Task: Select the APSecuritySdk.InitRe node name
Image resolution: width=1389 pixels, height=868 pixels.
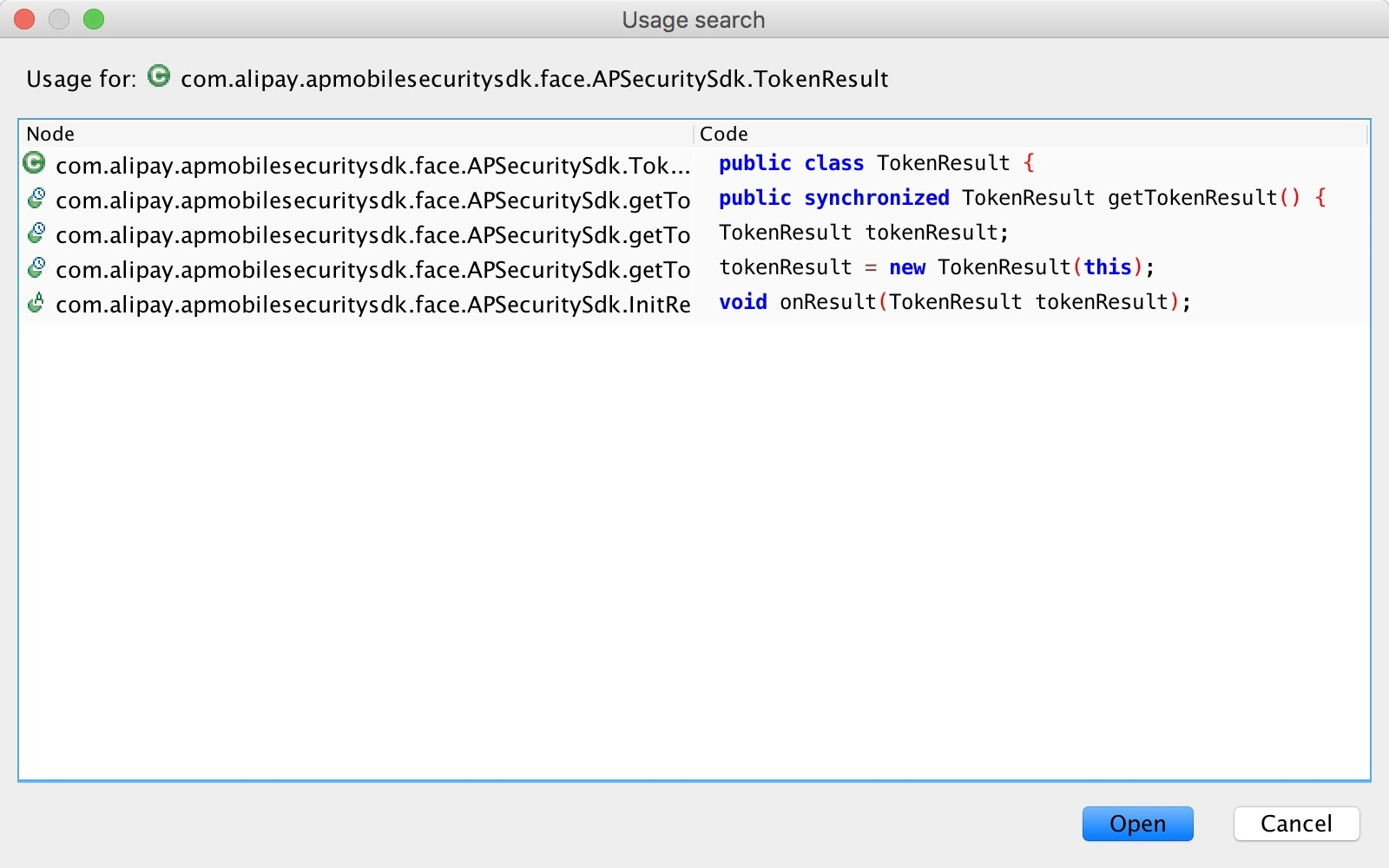Action: 373,304
